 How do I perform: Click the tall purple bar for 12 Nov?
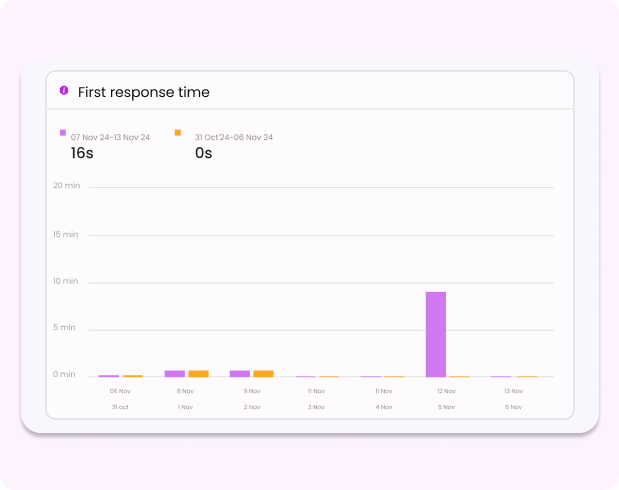(436, 334)
